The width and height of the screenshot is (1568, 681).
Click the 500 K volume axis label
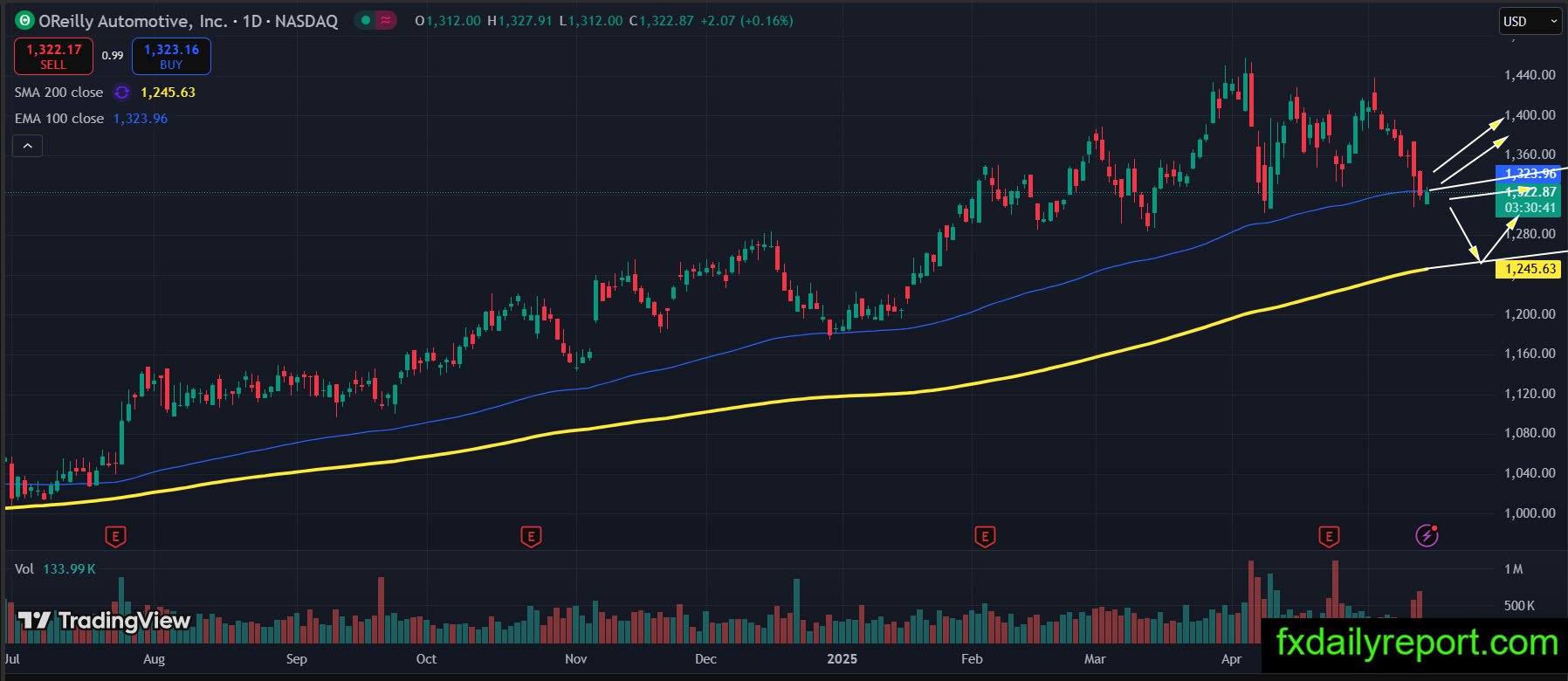pos(1519,606)
